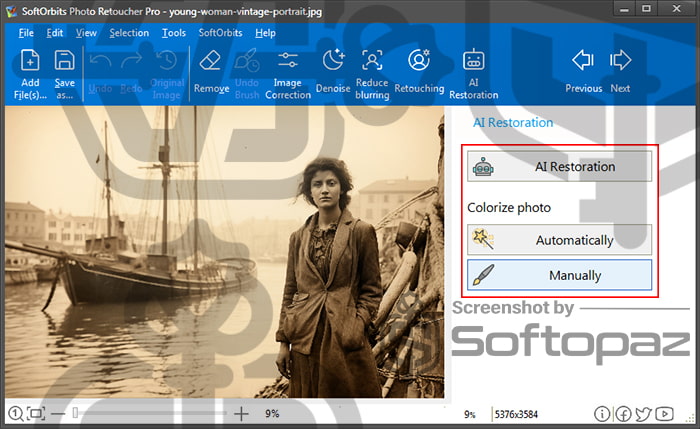Screen dimensions: 700x429
Task: Open the Help menu
Action: tap(265, 33)
